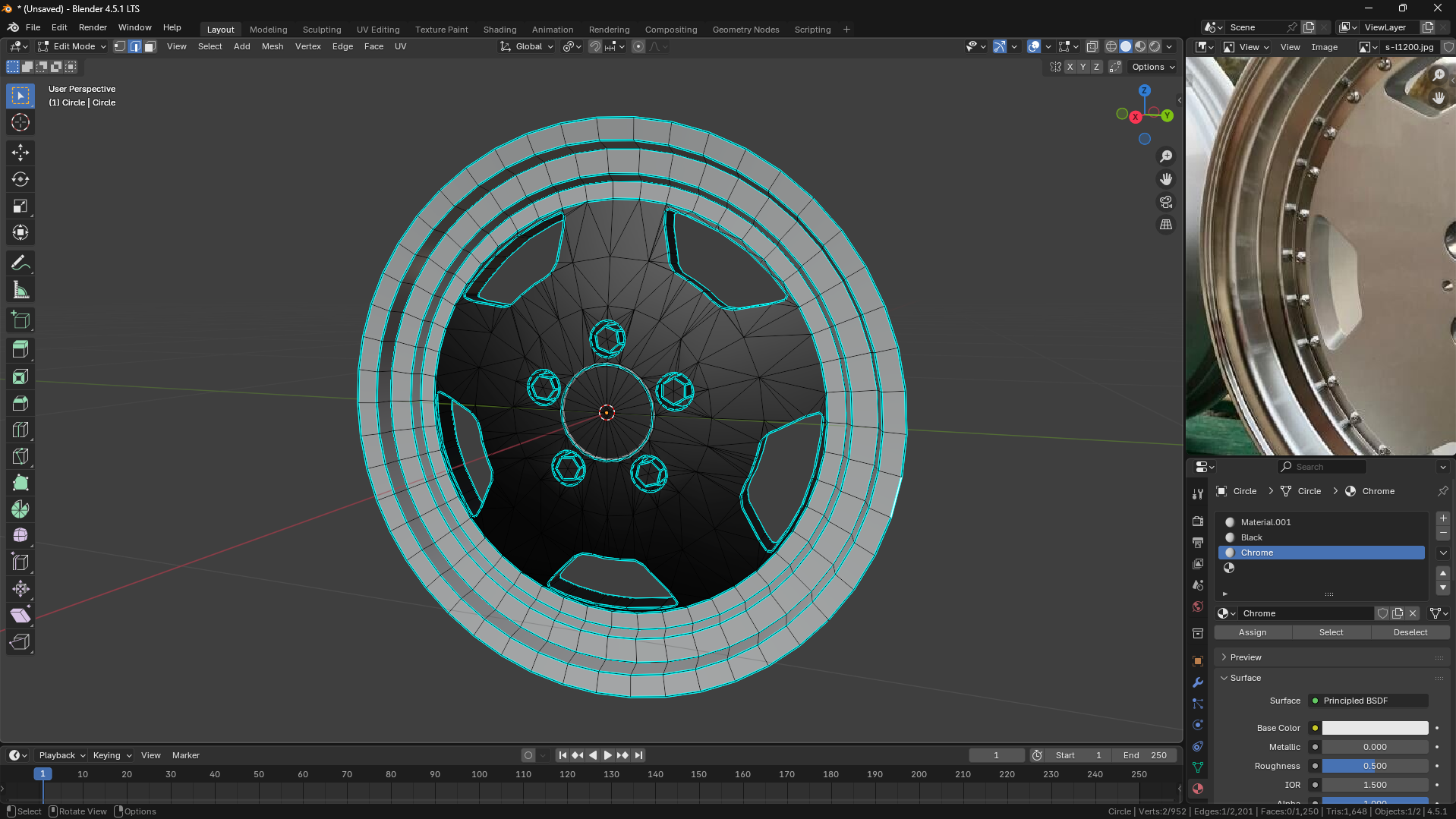Select the Add Cube tool
Image resolution: width=1456 pixels, height=819 pixels.
click(x=20, y=320)
